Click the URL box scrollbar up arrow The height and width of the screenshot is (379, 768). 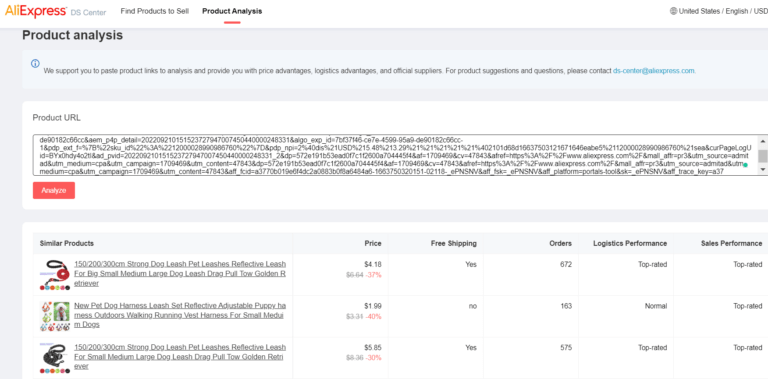click(x=763, y=141)
